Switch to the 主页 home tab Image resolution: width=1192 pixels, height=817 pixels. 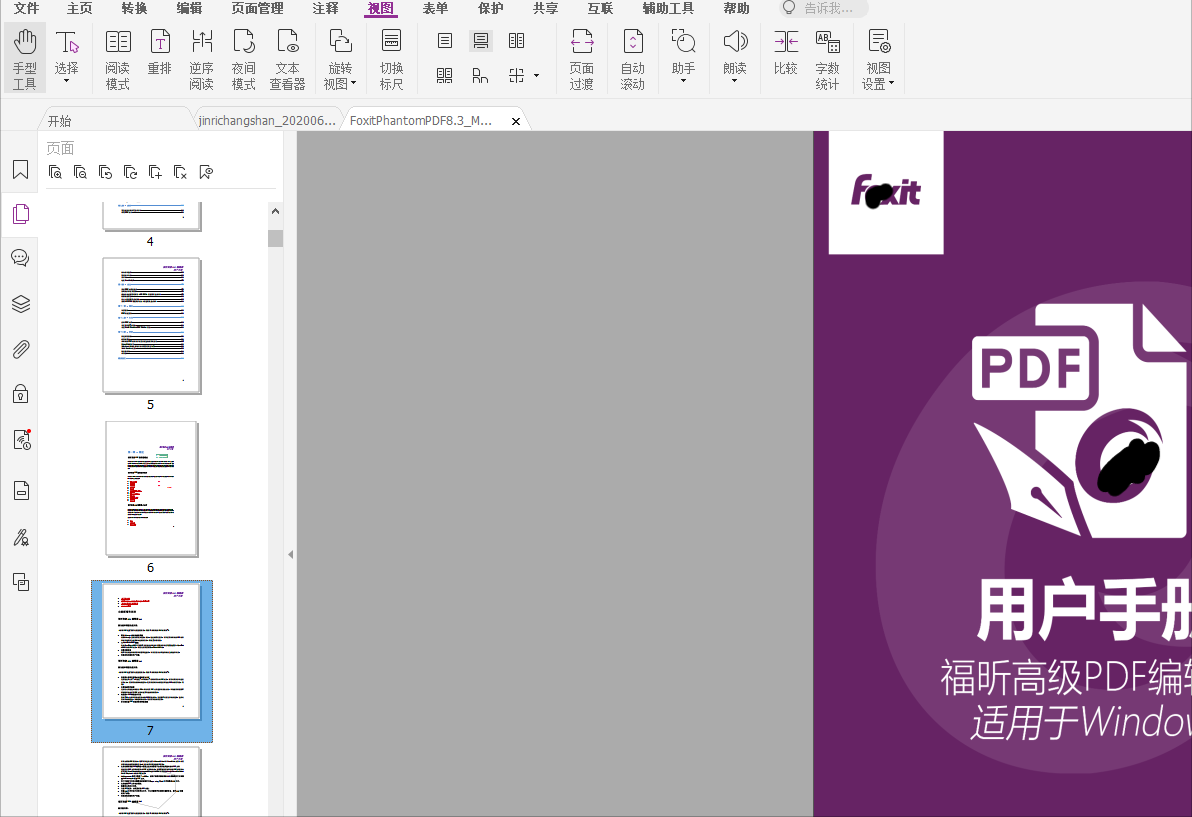[80, 8]
